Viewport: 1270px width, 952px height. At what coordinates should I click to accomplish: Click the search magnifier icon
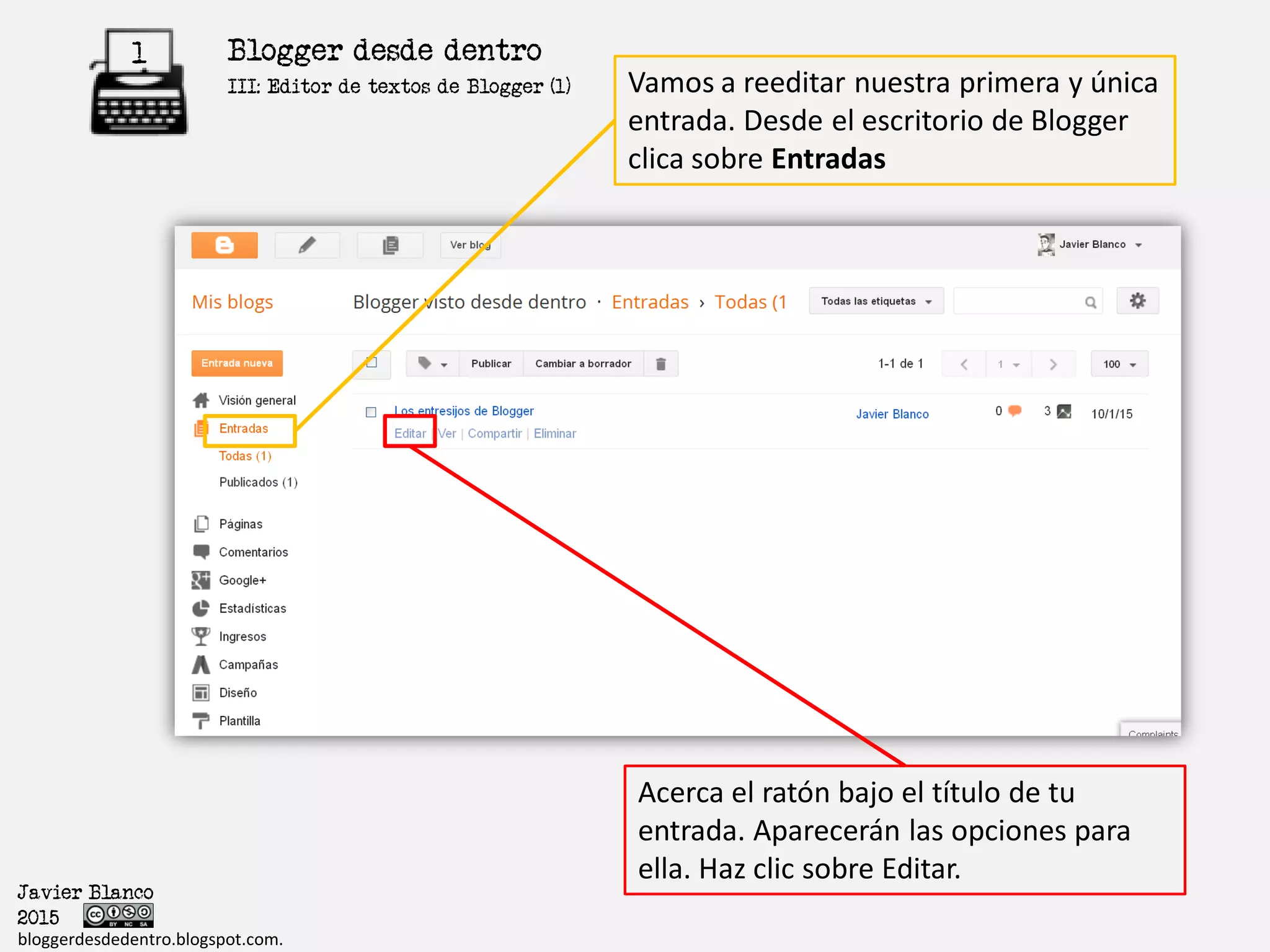click(1090, 302)
